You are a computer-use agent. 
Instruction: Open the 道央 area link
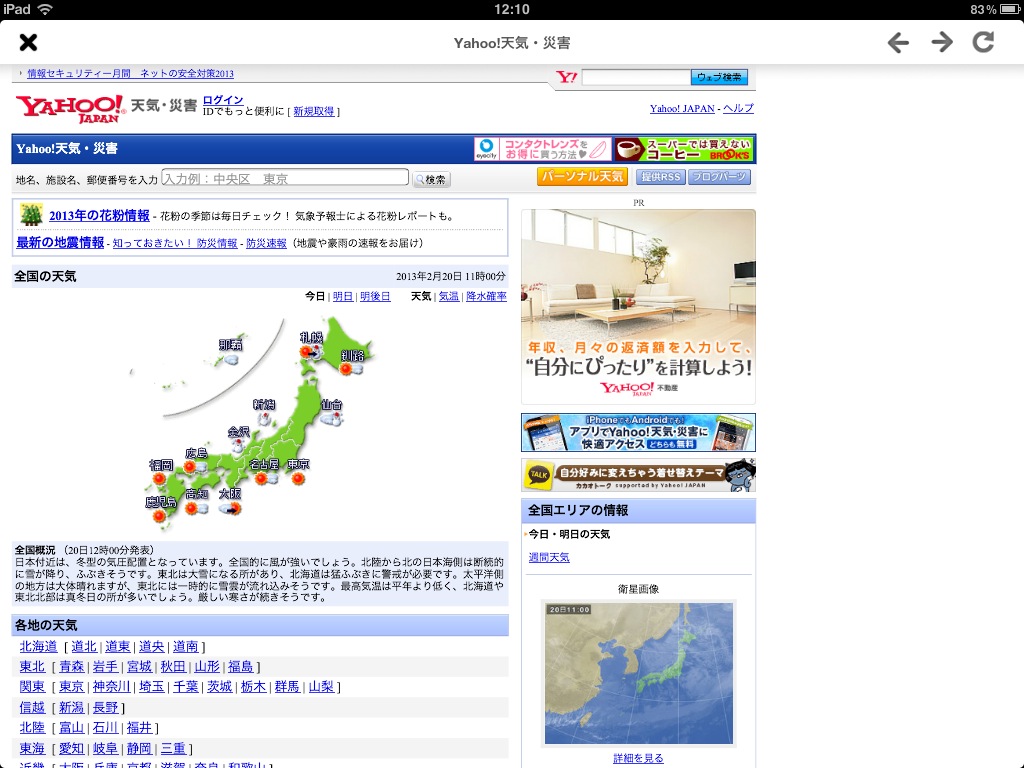coord(152,647)
